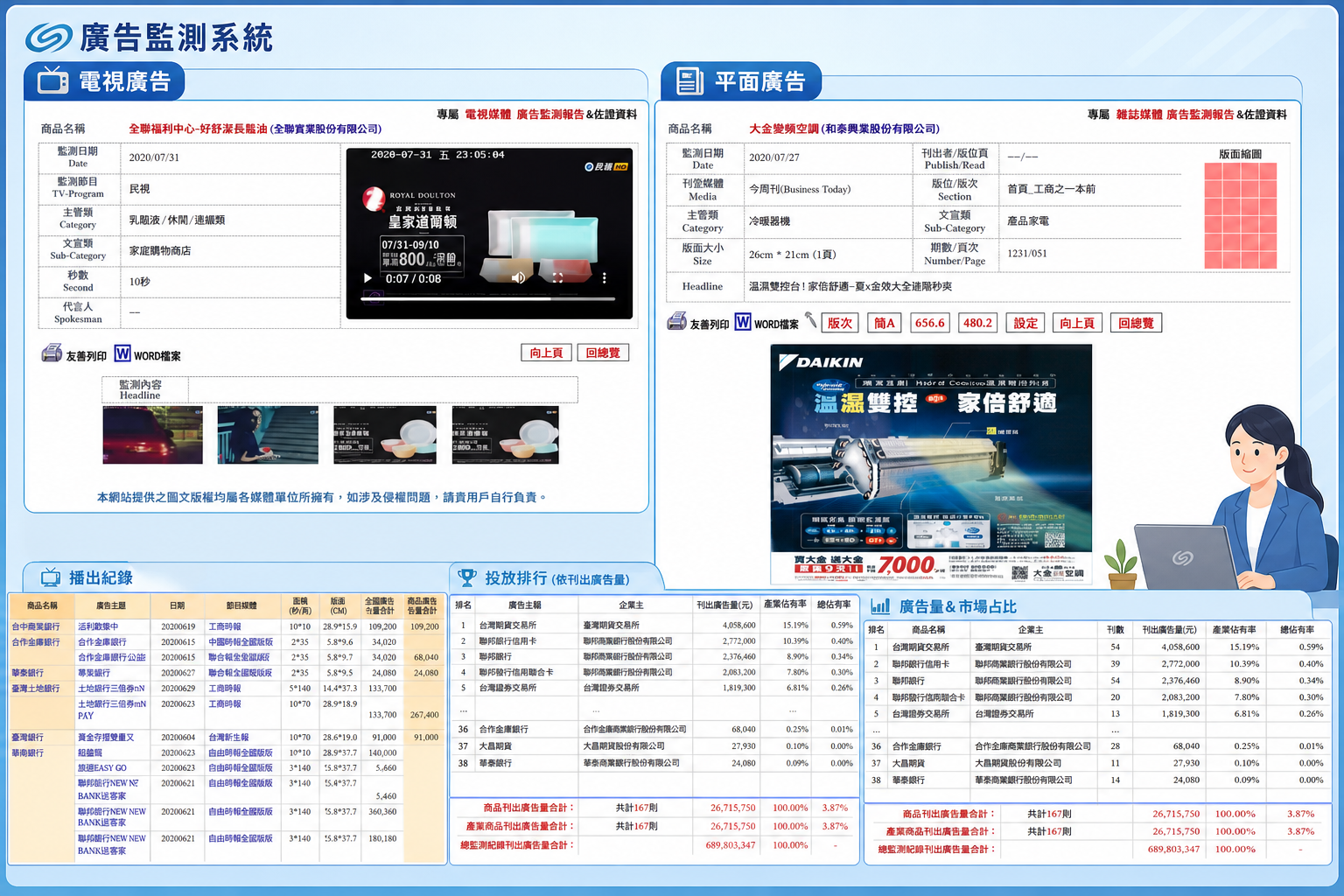Click the printer icon in the print ad panel
This screenshot has width=1344, height=896.
(x=676, y=321)
